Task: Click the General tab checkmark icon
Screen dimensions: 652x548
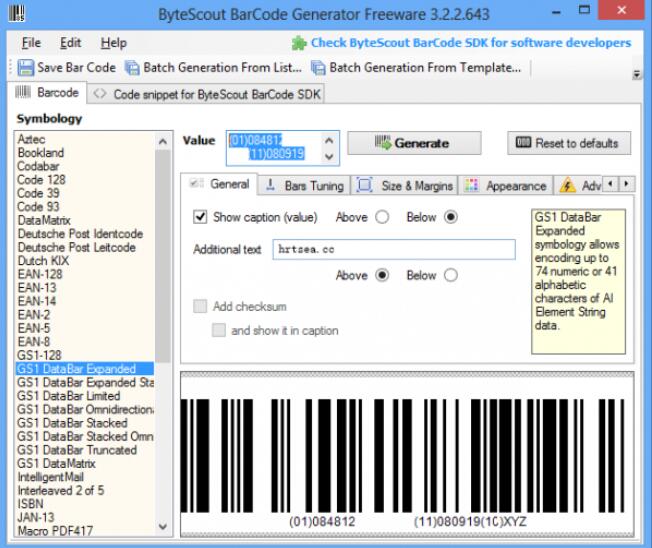Action: [x=196, y=183]
